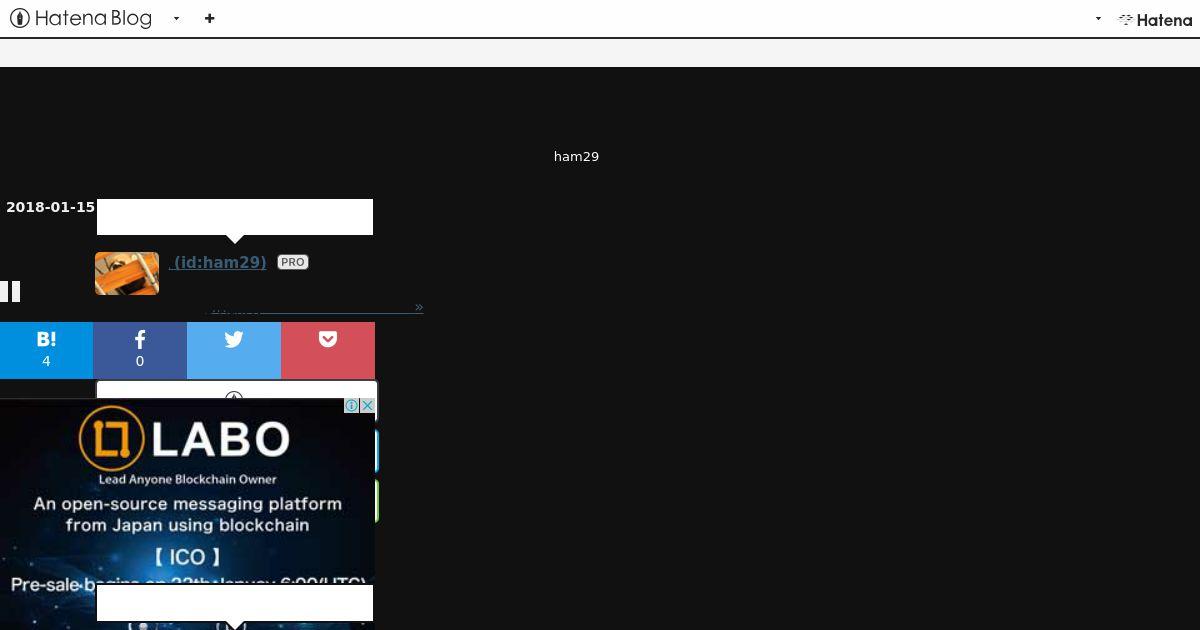Share the post on Twitter

pos(234,350)
